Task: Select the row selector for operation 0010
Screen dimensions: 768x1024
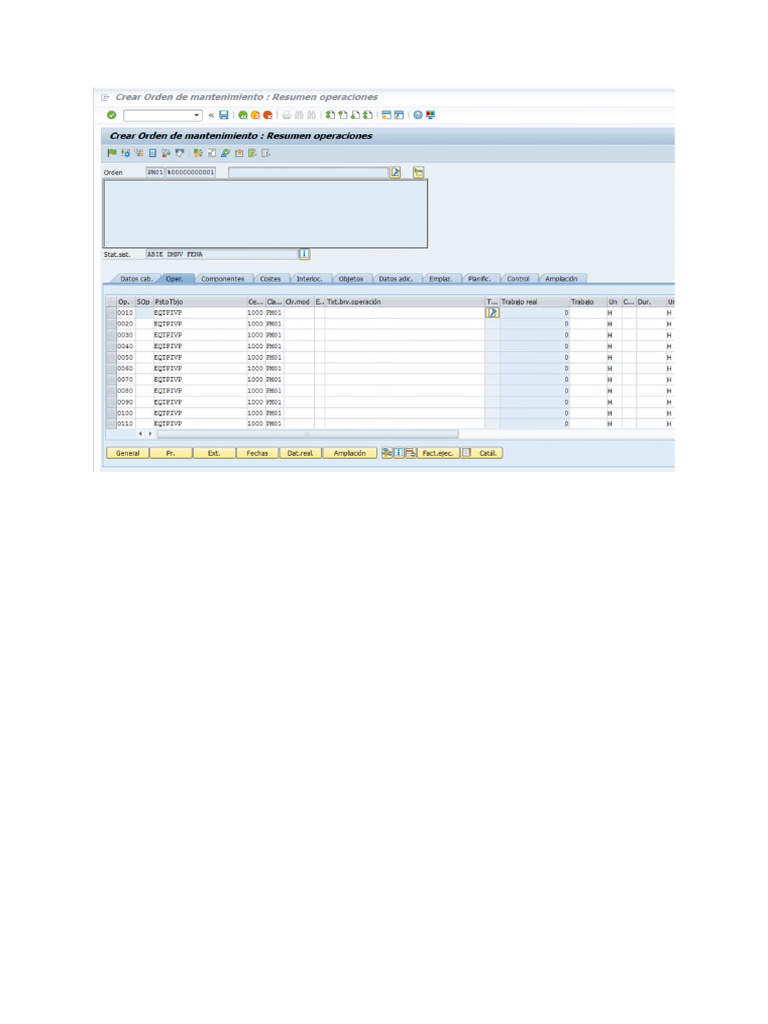Action: tap(111, 313)
